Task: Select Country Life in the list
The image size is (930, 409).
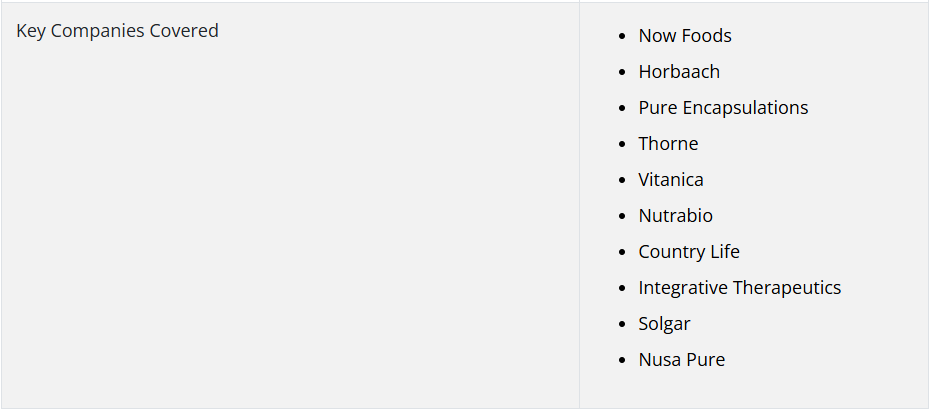Action: pyautogui.click(x=689, y=252)
